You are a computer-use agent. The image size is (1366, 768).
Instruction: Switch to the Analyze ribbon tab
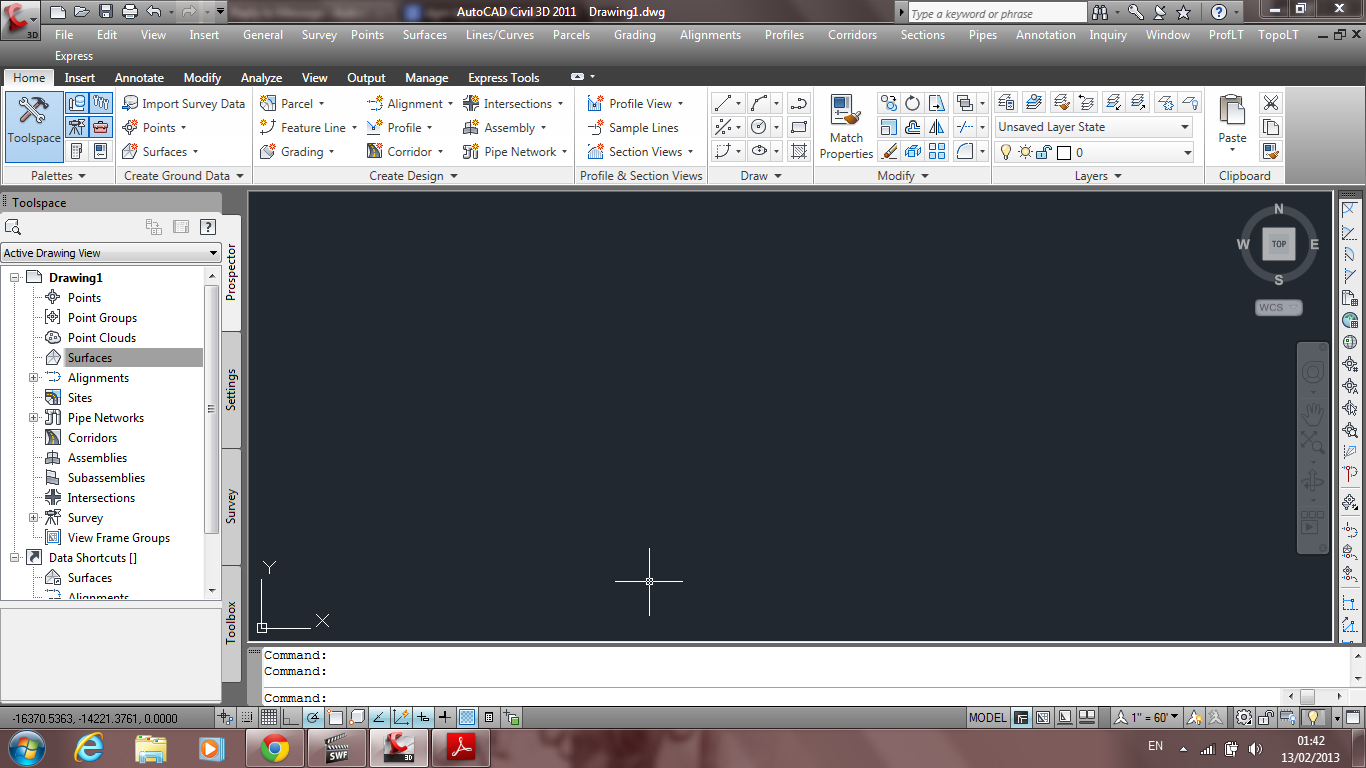pyautogui.click(x=261, y=77)
